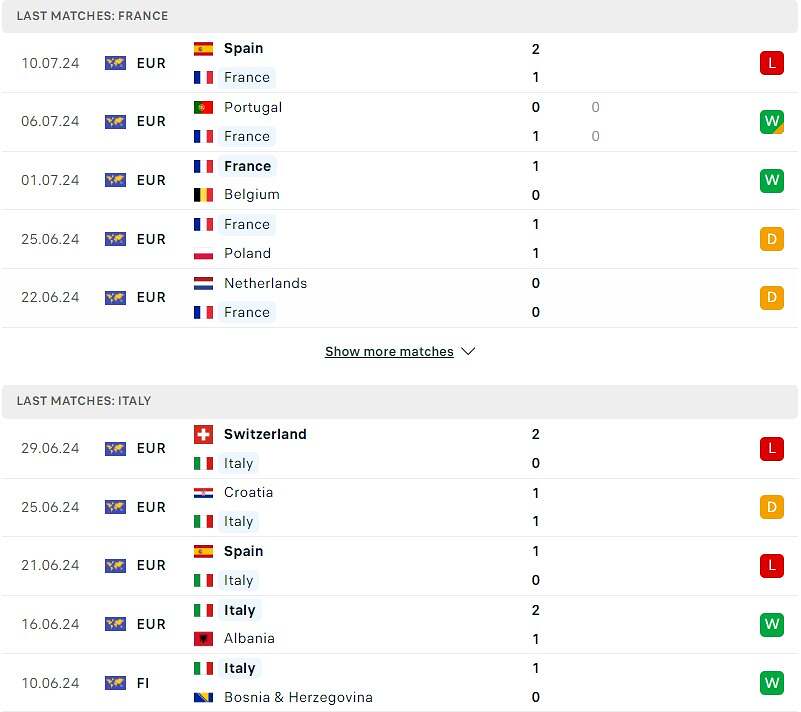This screenshot has width=801, height=712.
Task: Click the green W badge for Italy vs Albania
Action: [x=771, y=624]
